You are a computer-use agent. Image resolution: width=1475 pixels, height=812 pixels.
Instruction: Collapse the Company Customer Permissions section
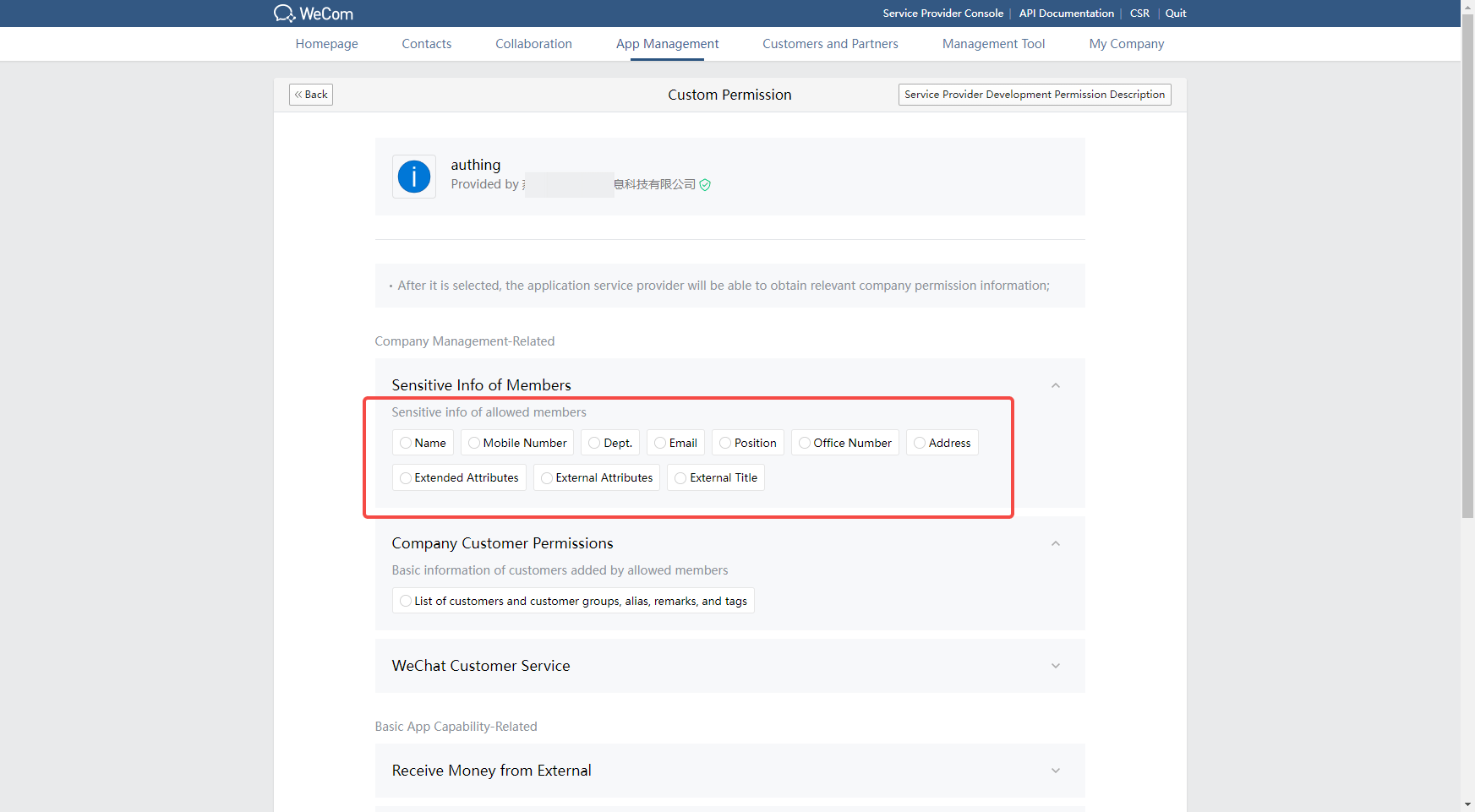click(x=1055, y=543)
